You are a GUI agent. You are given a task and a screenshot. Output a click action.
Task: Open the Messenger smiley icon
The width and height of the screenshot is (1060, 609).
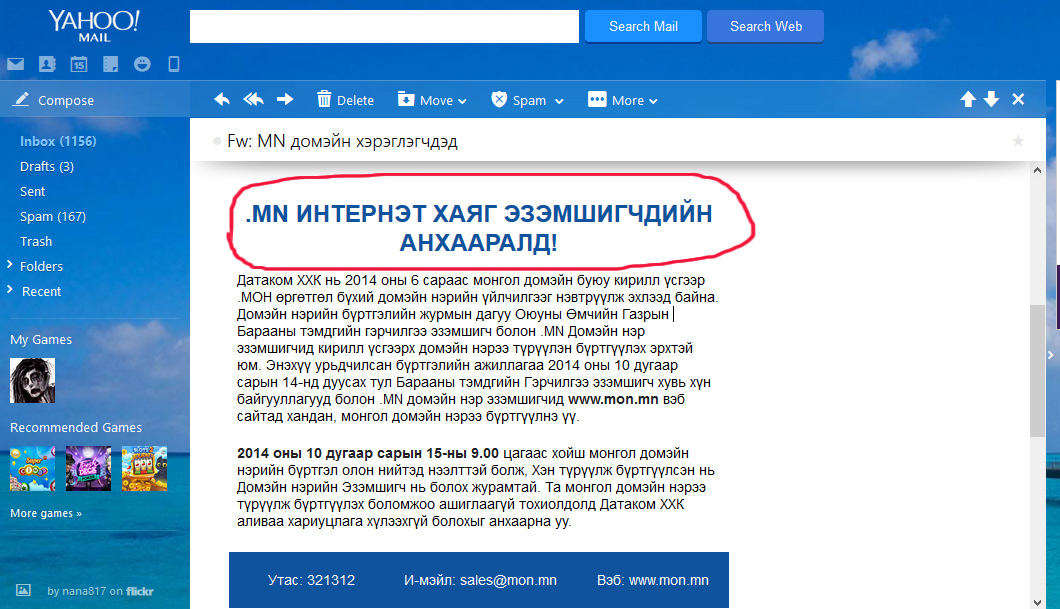coord(142,64)
